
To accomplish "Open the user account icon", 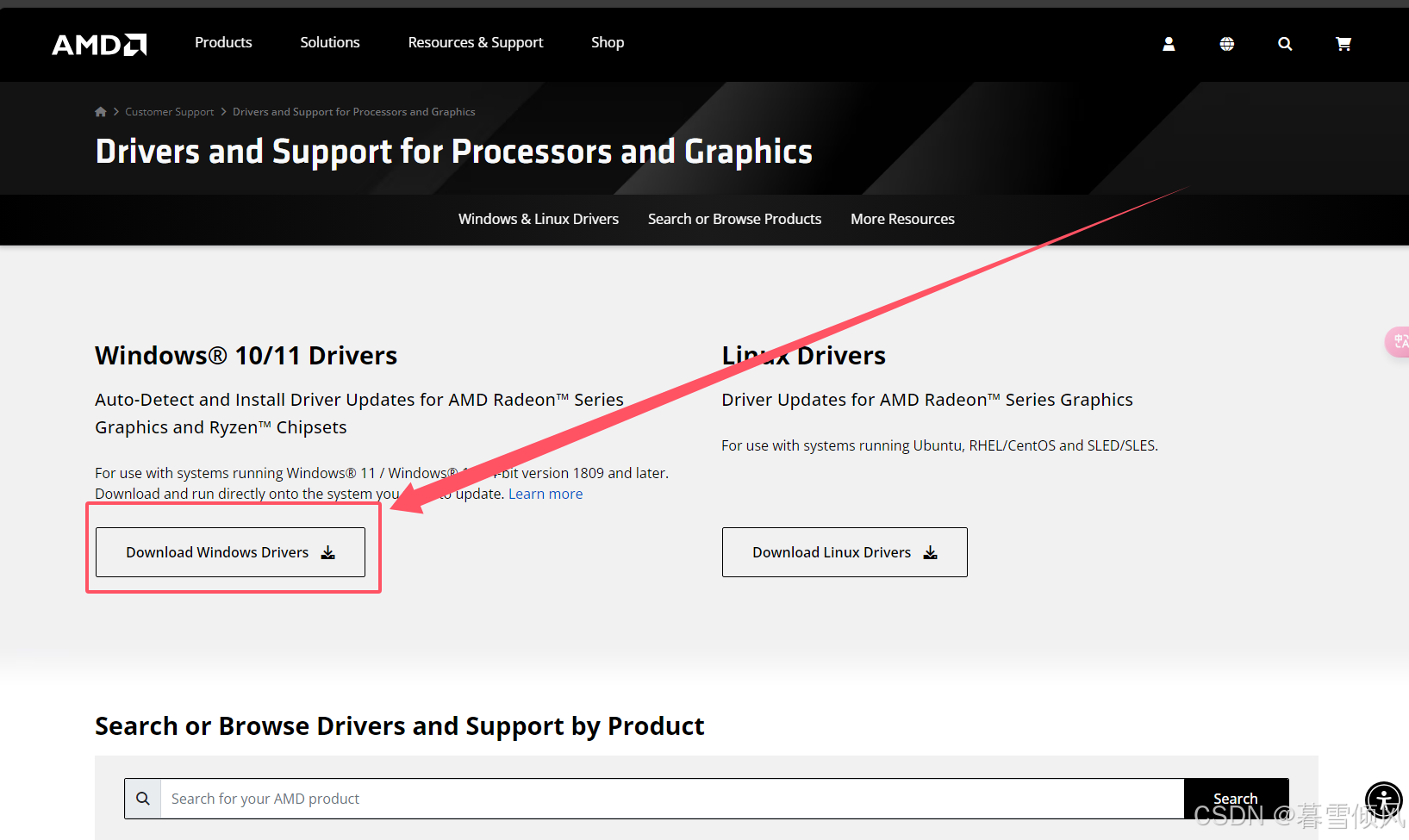I will pos(1169,44).
